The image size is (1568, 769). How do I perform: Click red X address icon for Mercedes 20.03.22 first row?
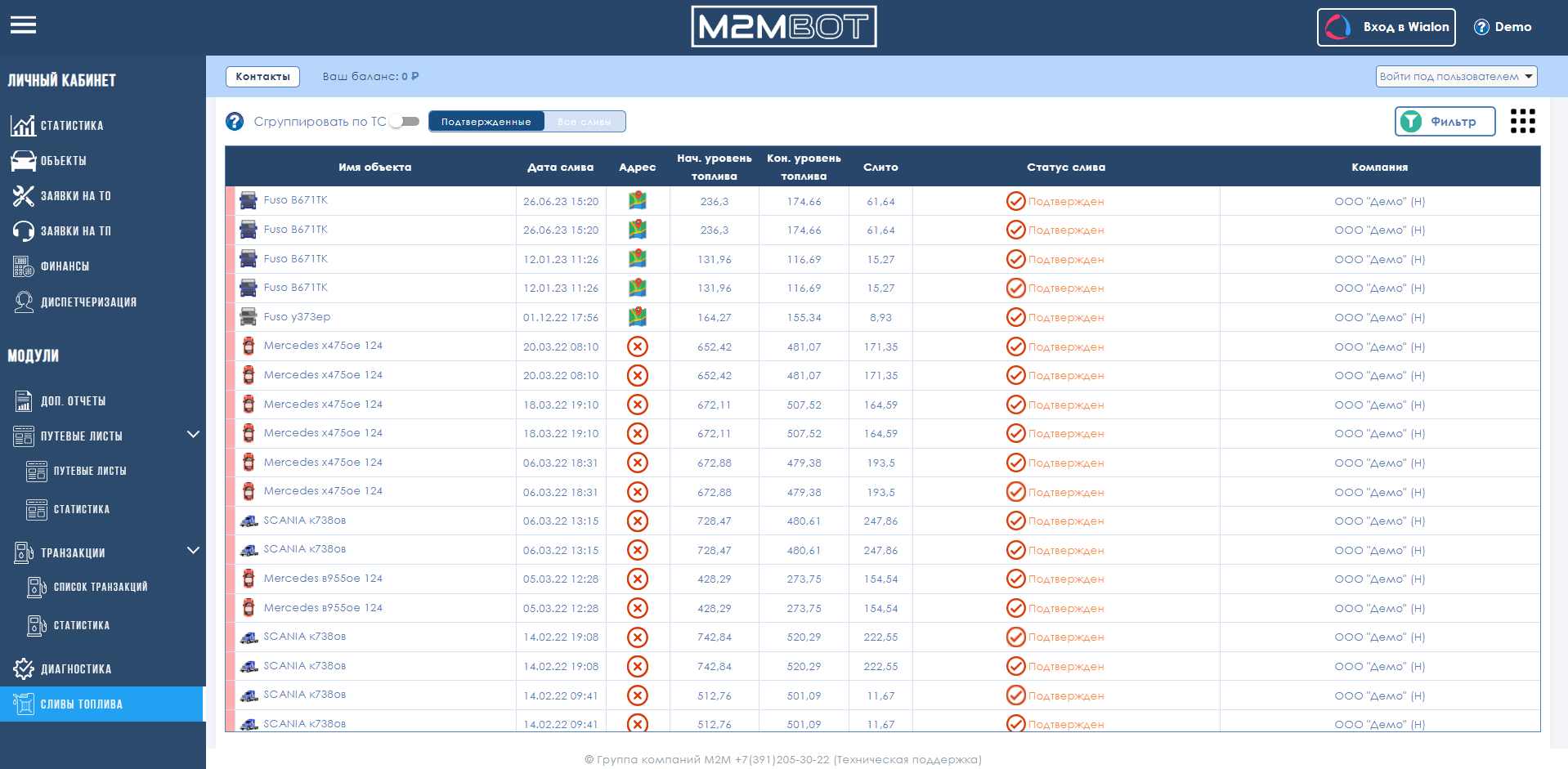pyautogui.click(x=638, y=346)
